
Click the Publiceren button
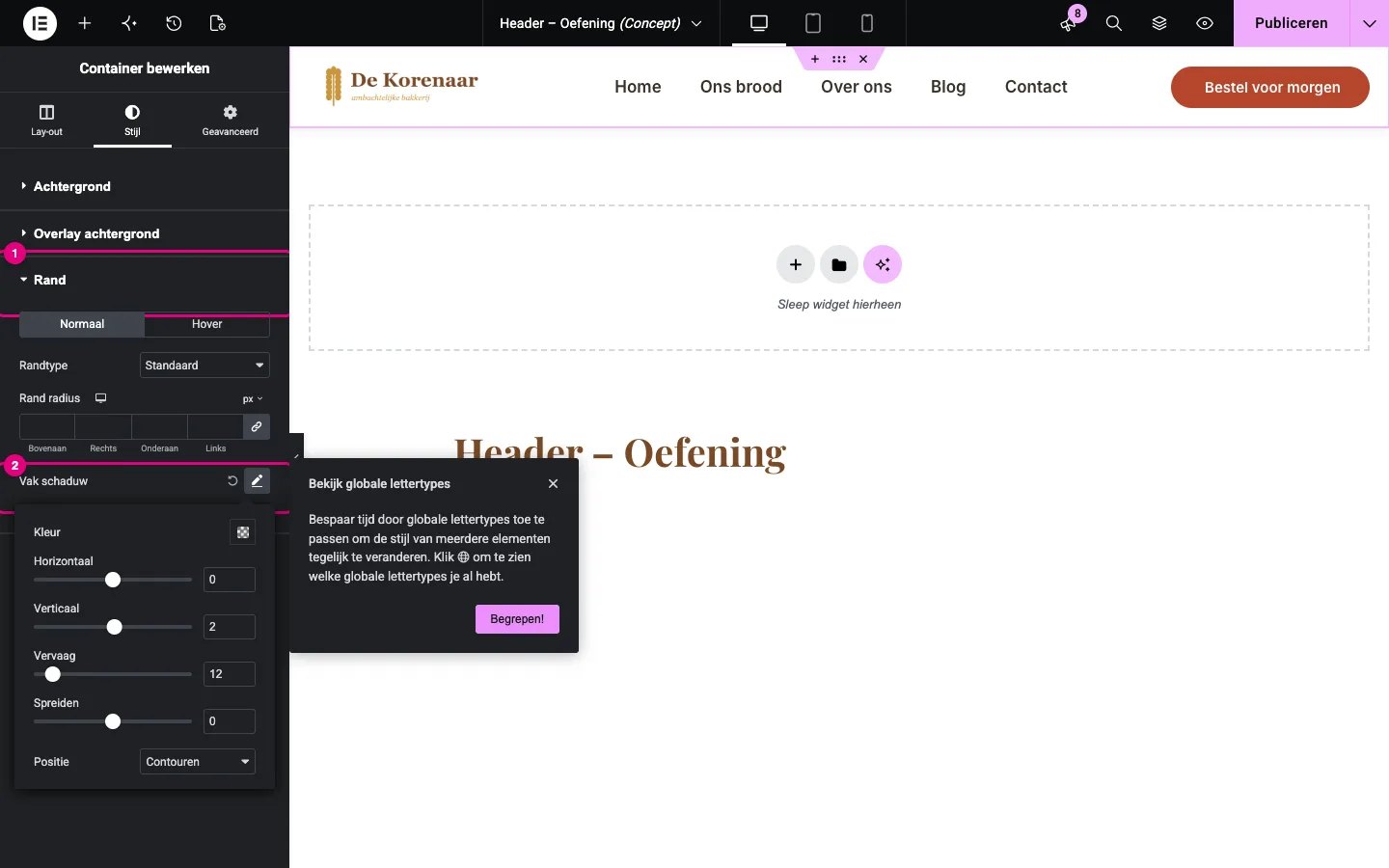1292,23
